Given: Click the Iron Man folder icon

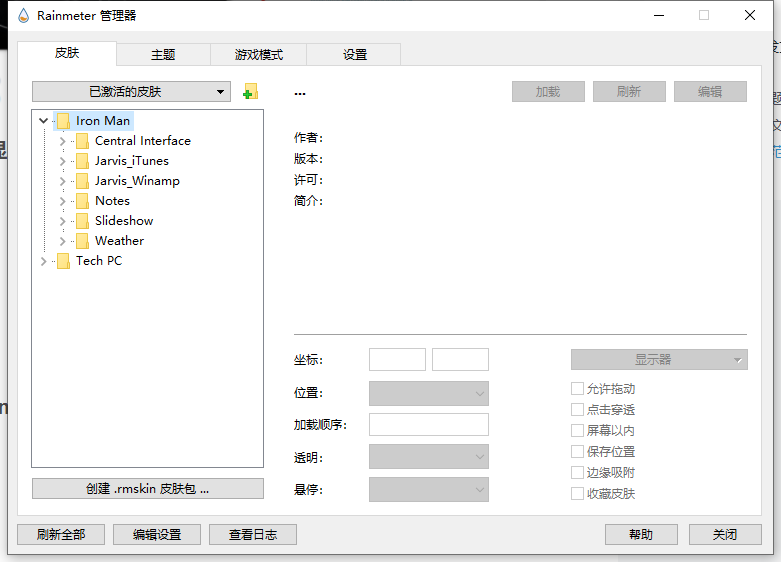Looking at the screenshot, I should [x=63, y=121].
